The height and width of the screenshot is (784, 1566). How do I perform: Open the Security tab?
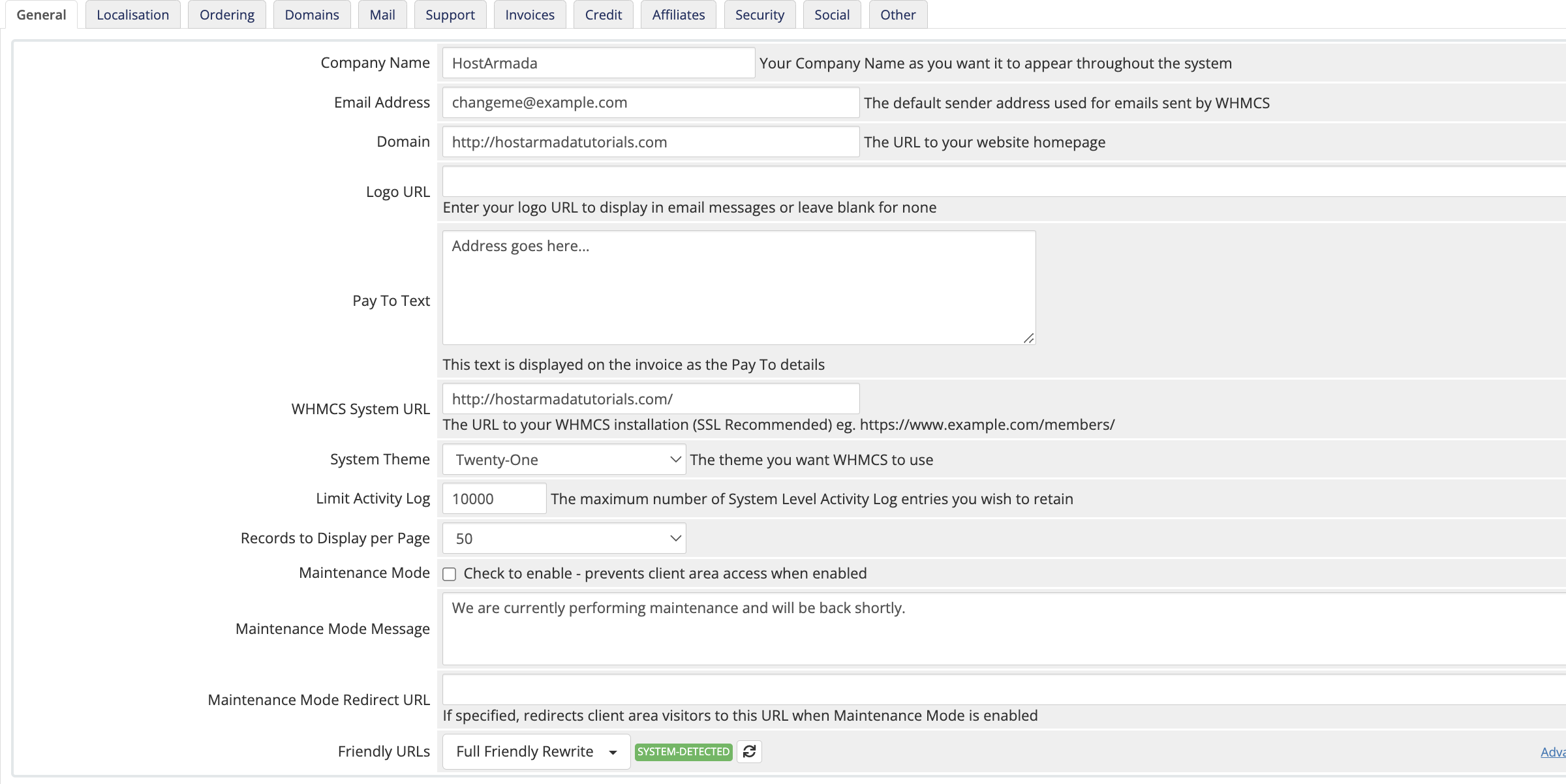[x=760, y=14]
